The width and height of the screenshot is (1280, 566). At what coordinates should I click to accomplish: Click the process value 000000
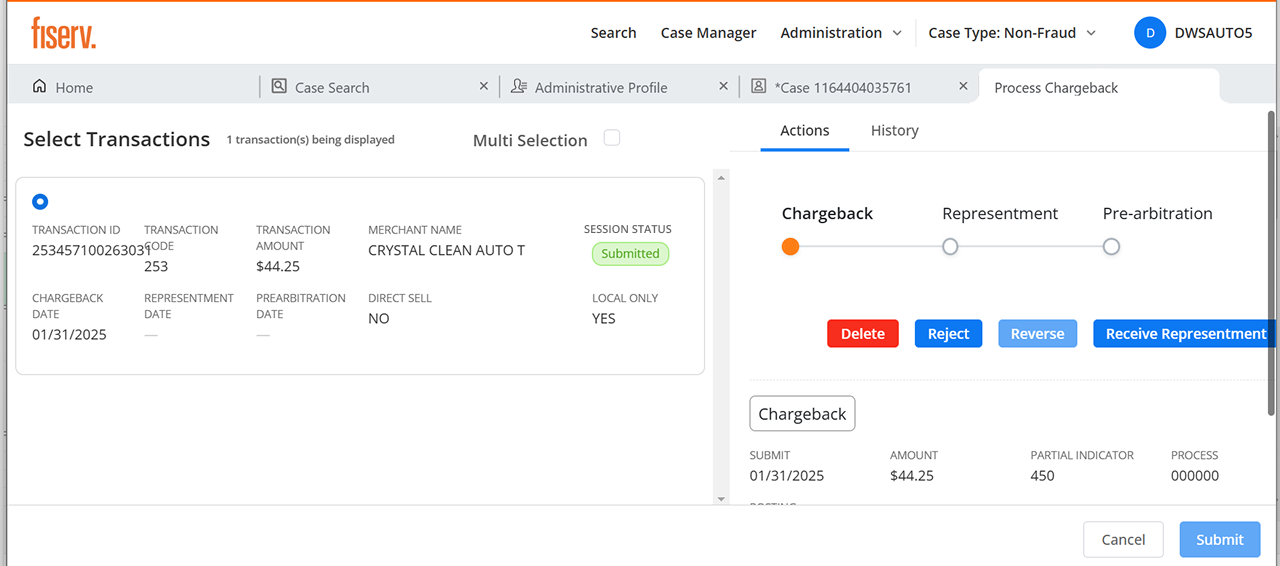1195,476
